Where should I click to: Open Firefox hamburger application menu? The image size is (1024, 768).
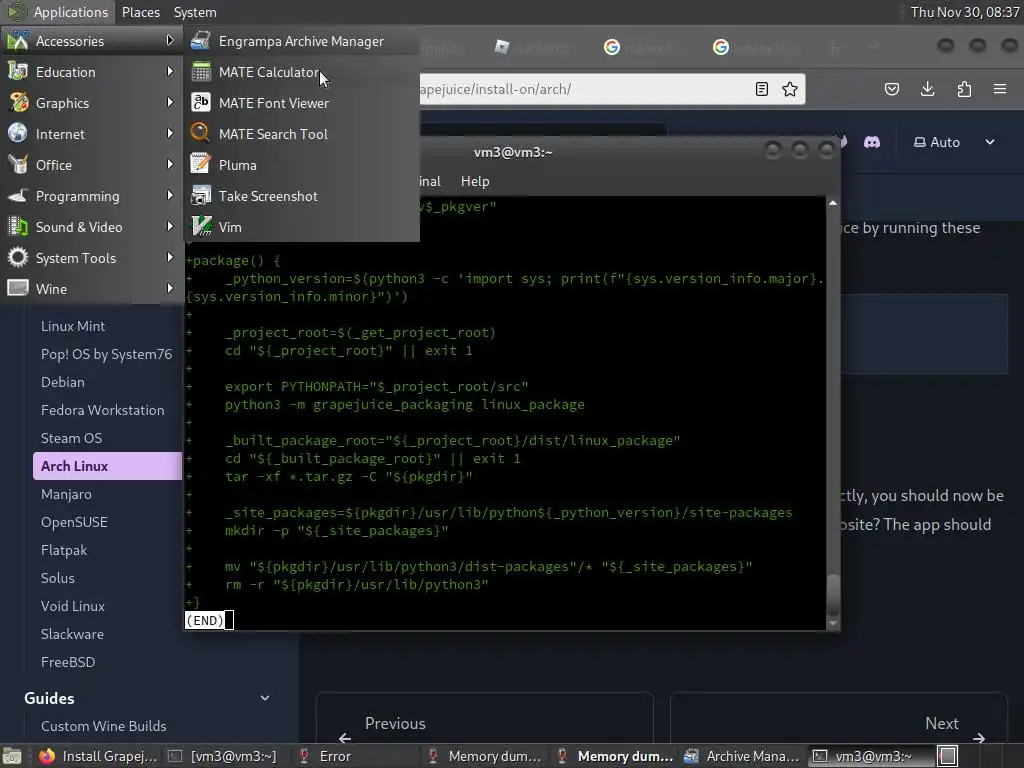(1000, 89)
